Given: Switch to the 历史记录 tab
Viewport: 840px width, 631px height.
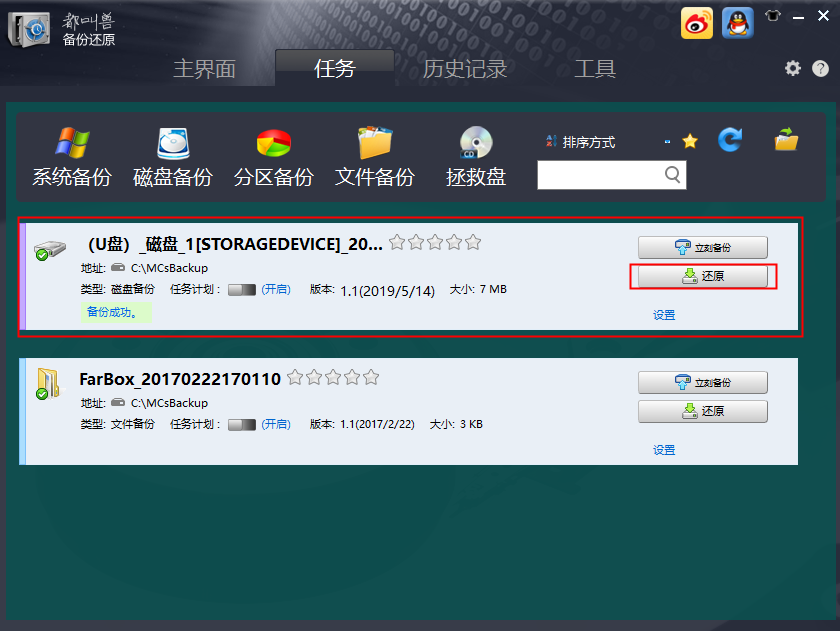Looking at the screenshot, I should pos(464,69).
